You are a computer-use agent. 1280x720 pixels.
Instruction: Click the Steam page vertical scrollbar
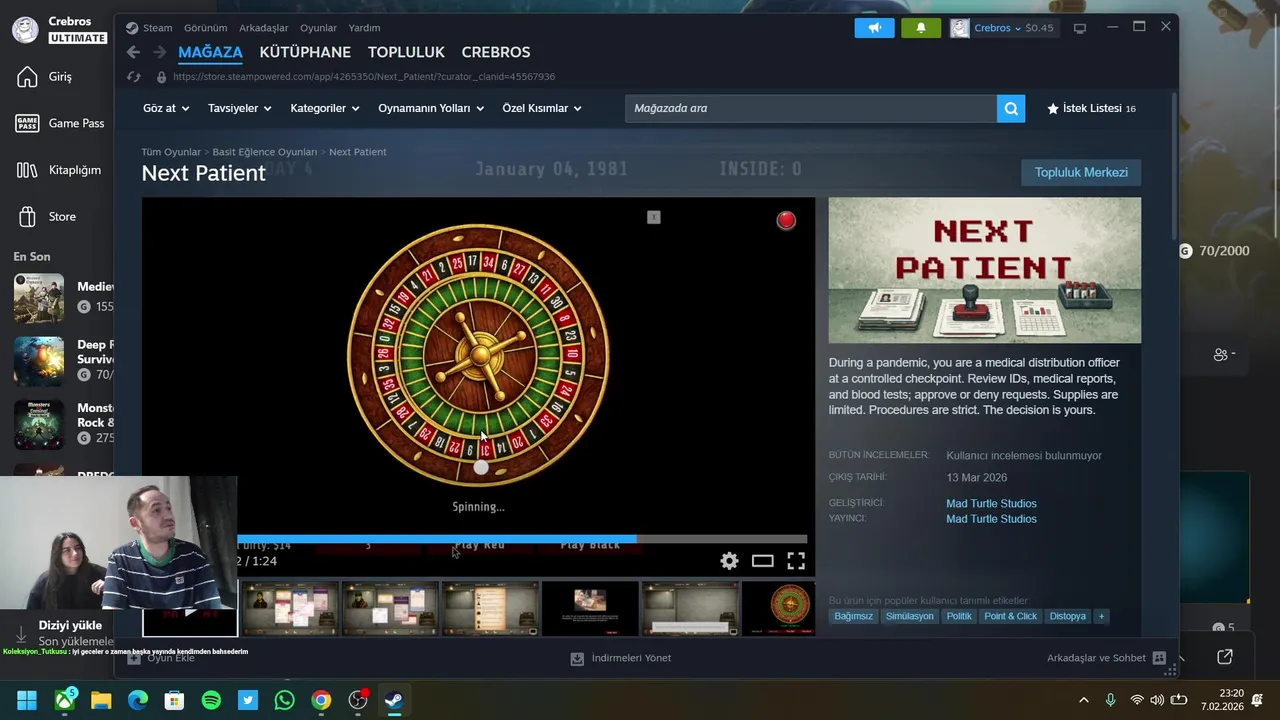tap(1174, 165)
